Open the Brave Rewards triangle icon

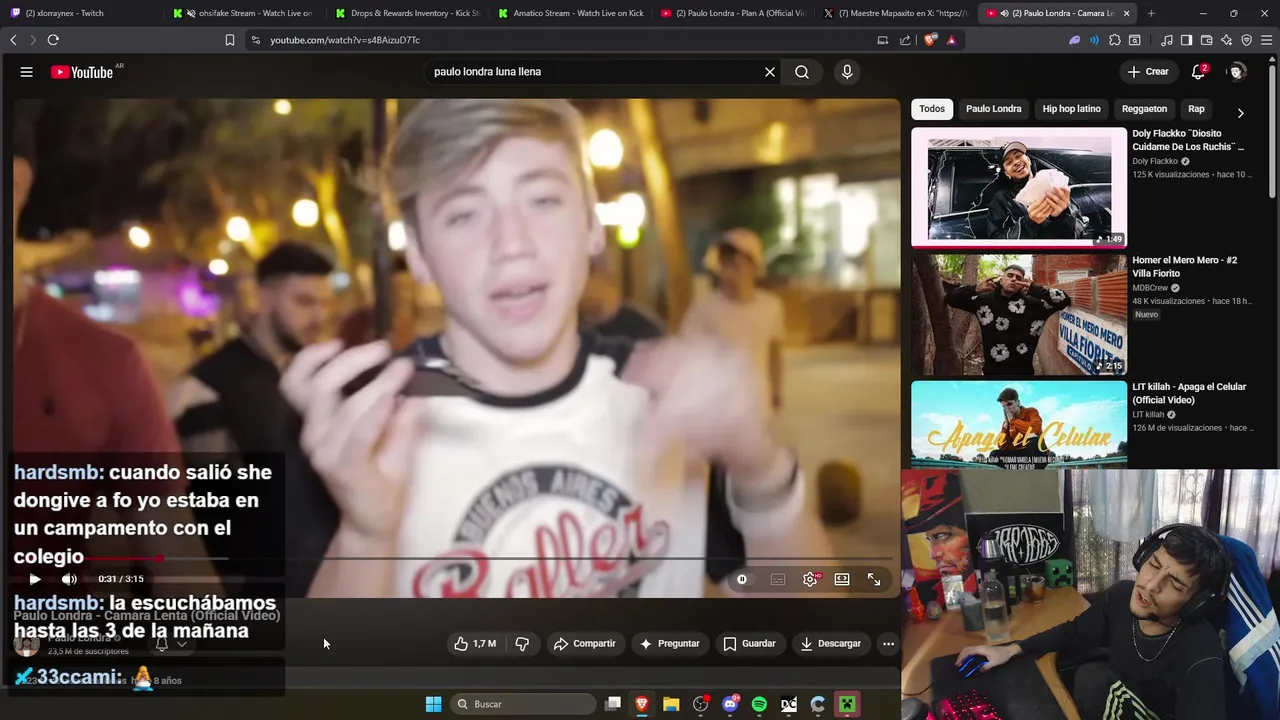[951, 40]
